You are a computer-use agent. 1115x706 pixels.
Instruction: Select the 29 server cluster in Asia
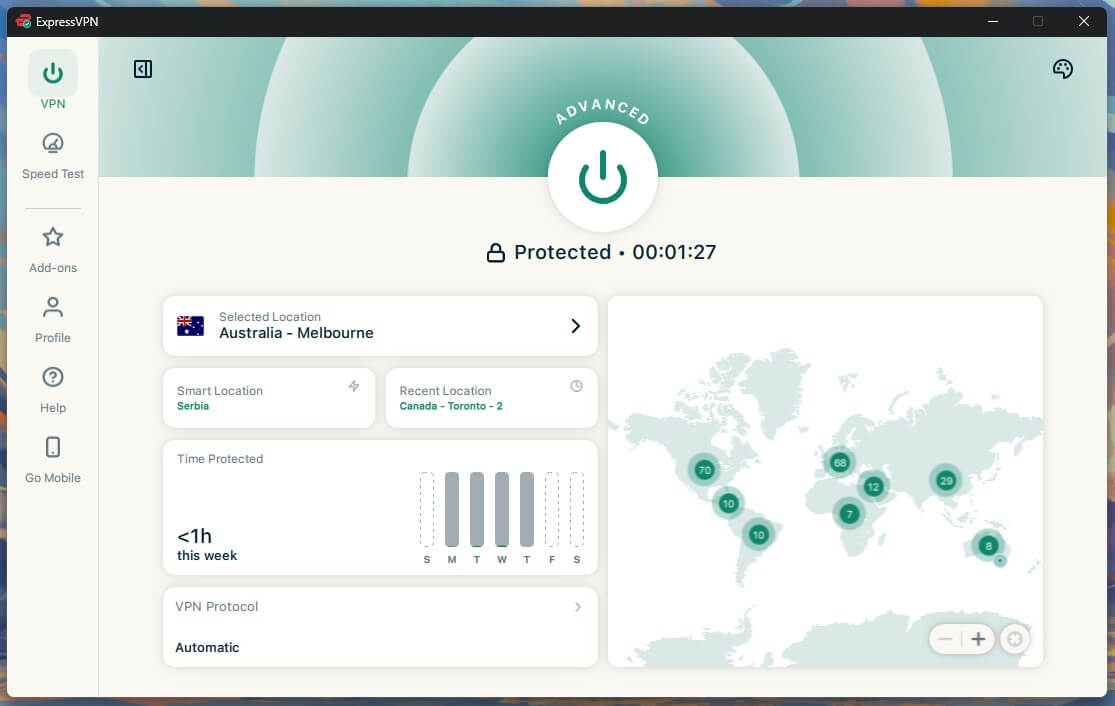tap(946, 481)
